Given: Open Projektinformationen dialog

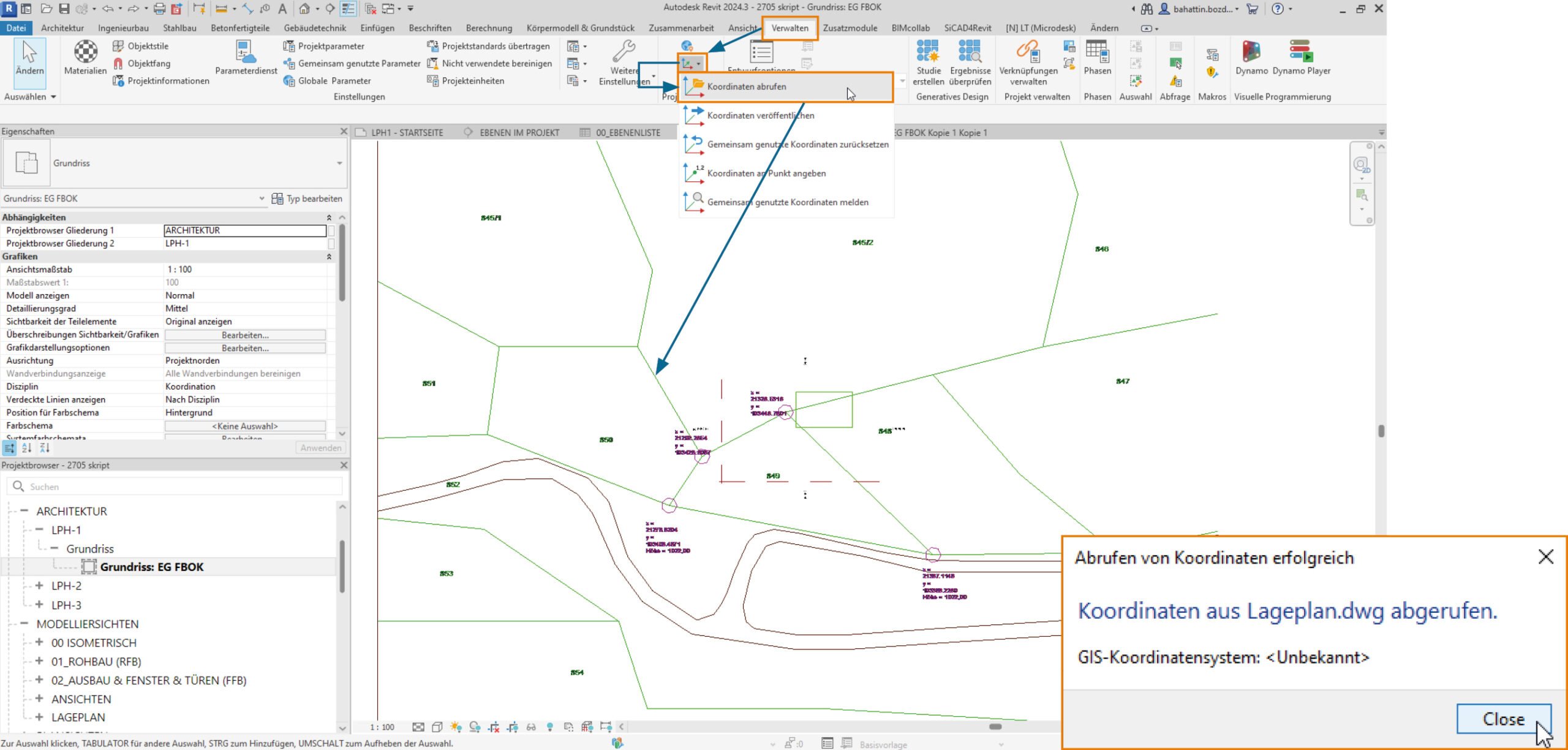Looking at the screenshot, I should [161, 80].
